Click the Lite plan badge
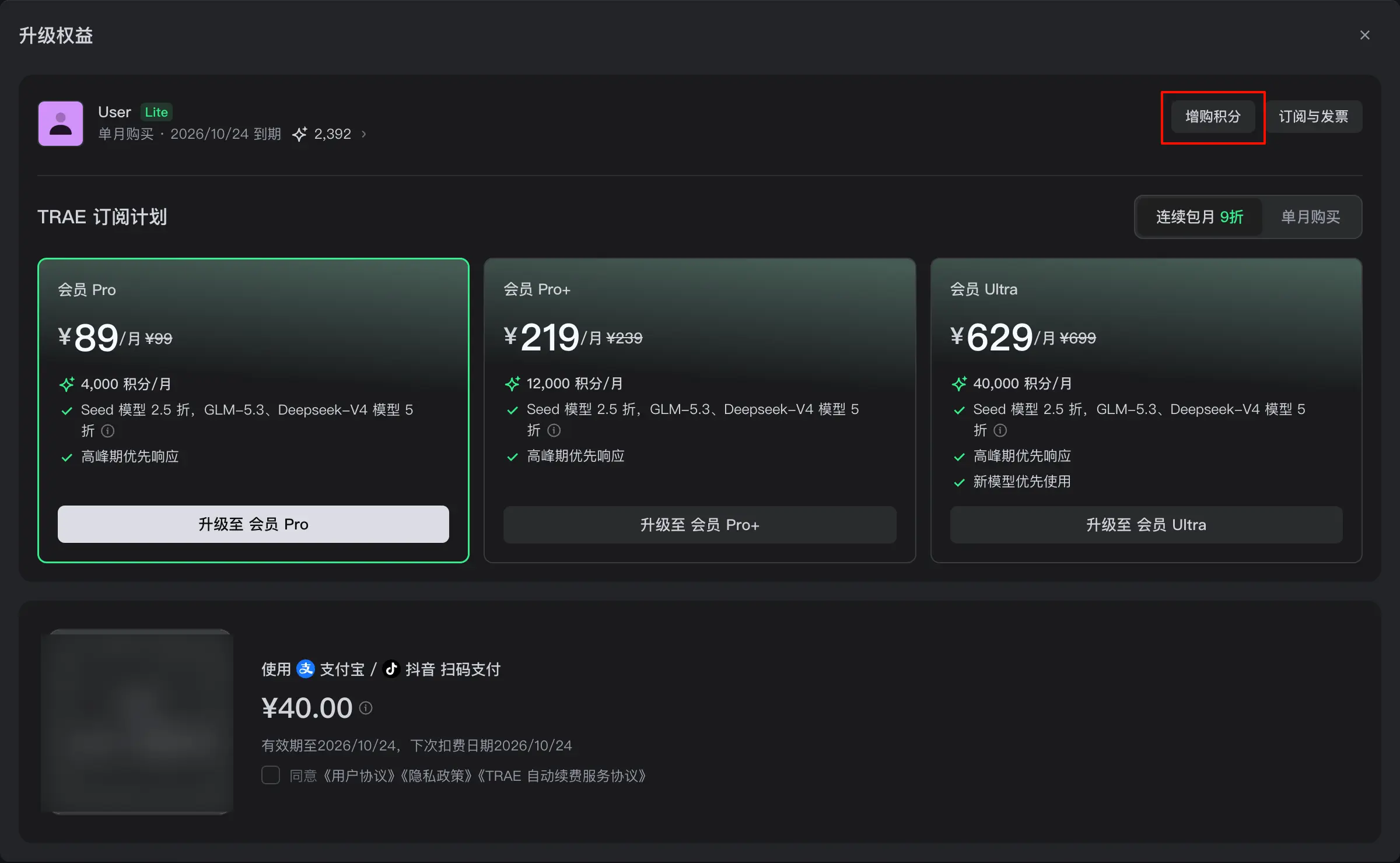 [x=156, y=112]
